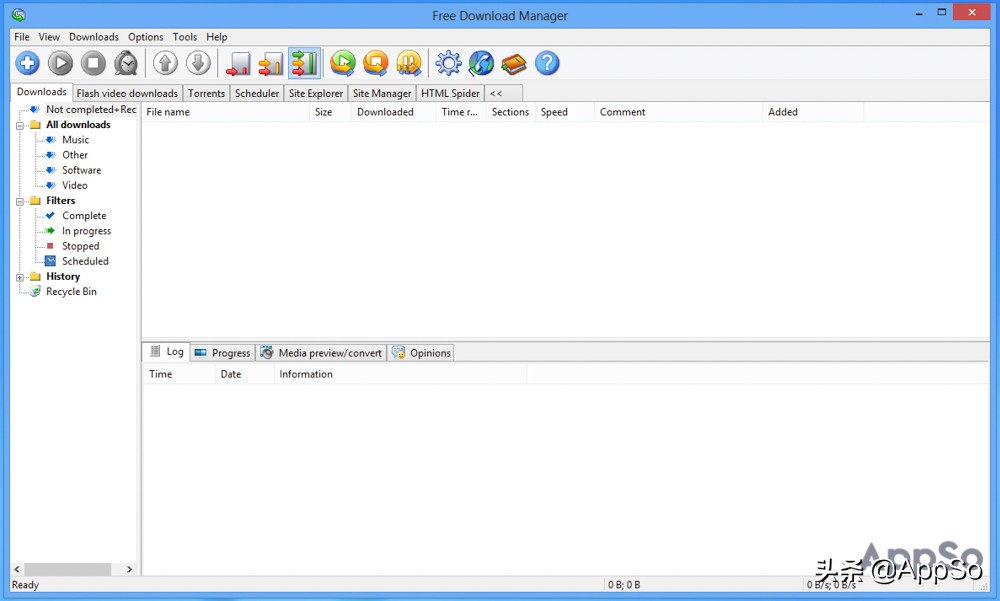Click the blue plus Add download icon

tap(28, 63)
